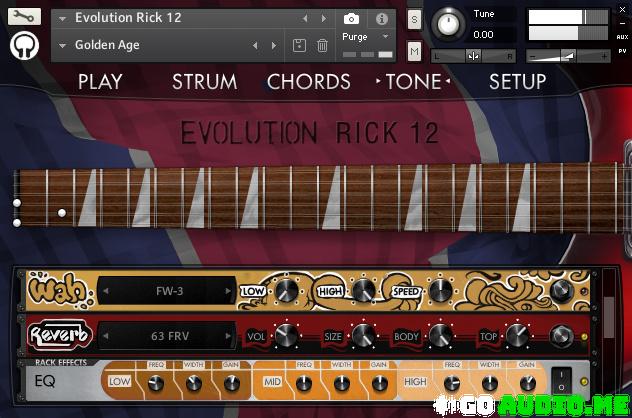Adjust the wah SPEED knob
This screenshot has height=418, width=632.
[440, 291]
